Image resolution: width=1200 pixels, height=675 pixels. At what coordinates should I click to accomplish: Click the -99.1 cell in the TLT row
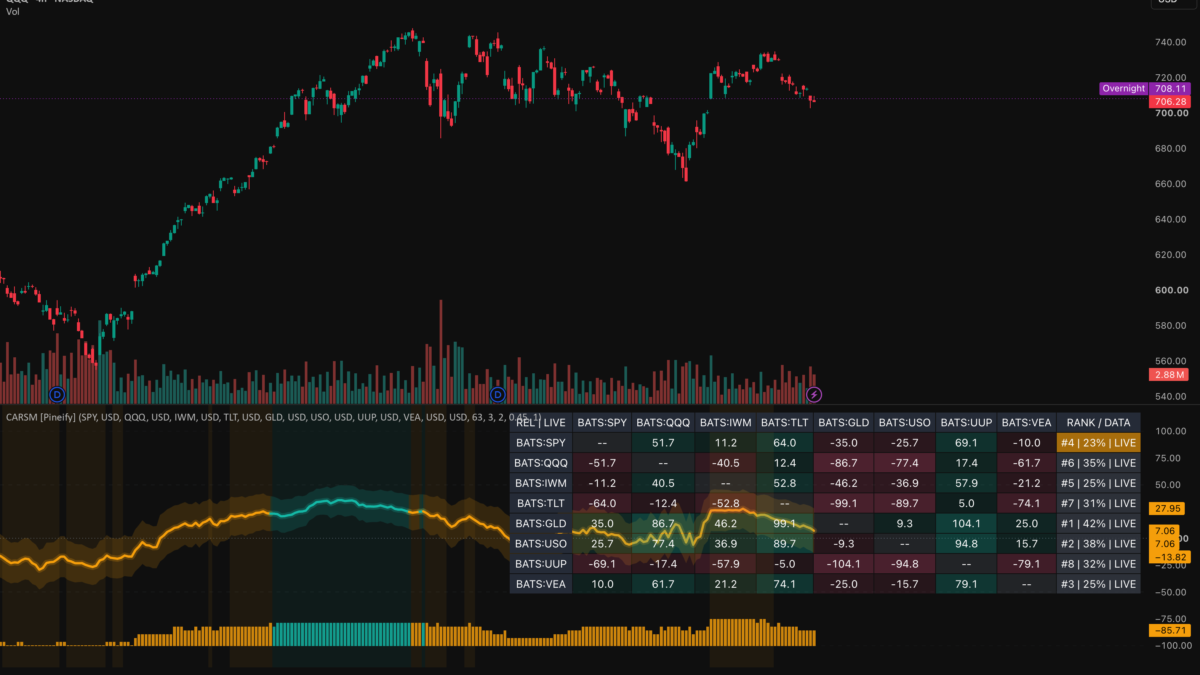tap(845, 503)
